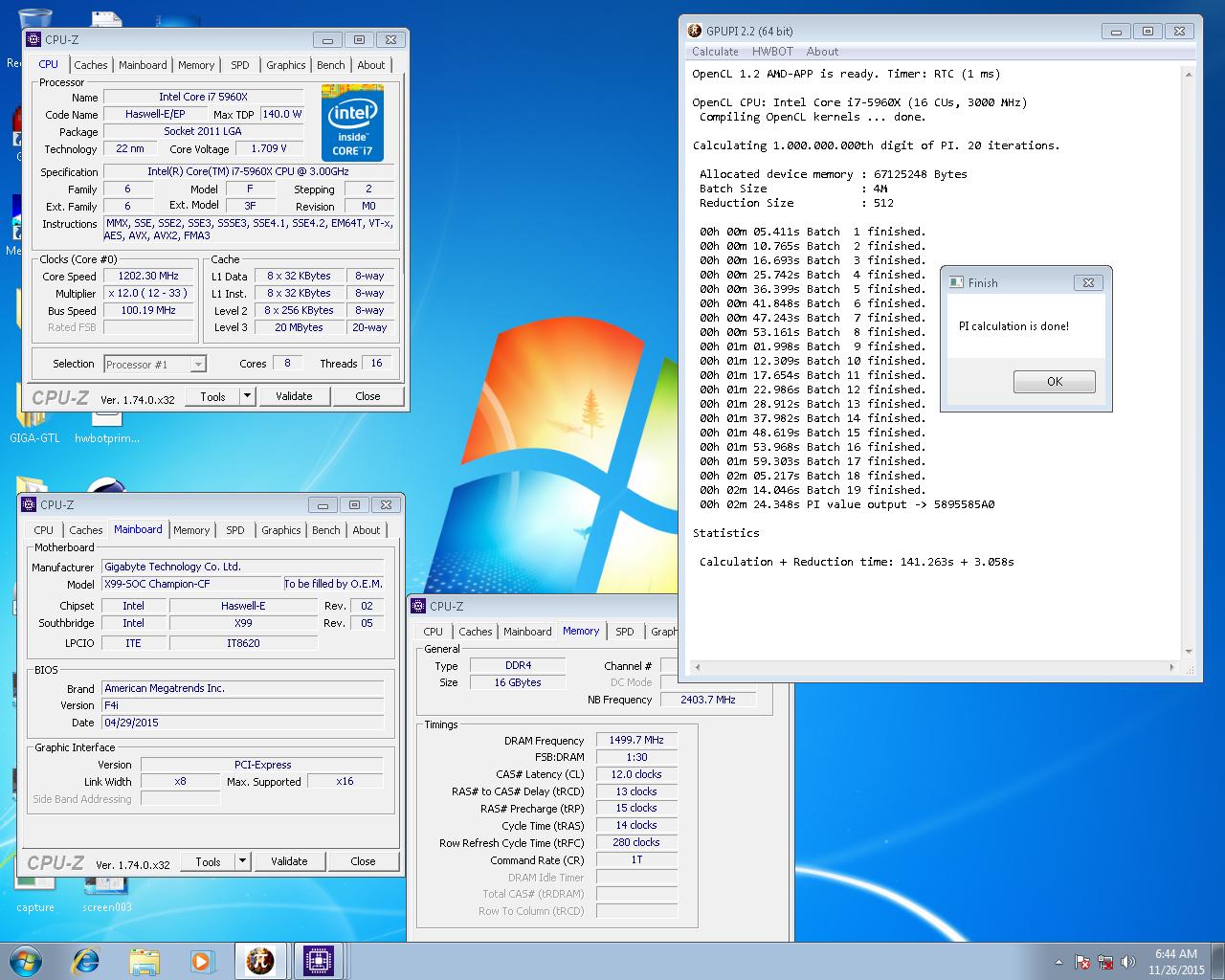Open Action Center flag tray icon
This screenshot has width=1225, height=980.
tap(1082, 963)
